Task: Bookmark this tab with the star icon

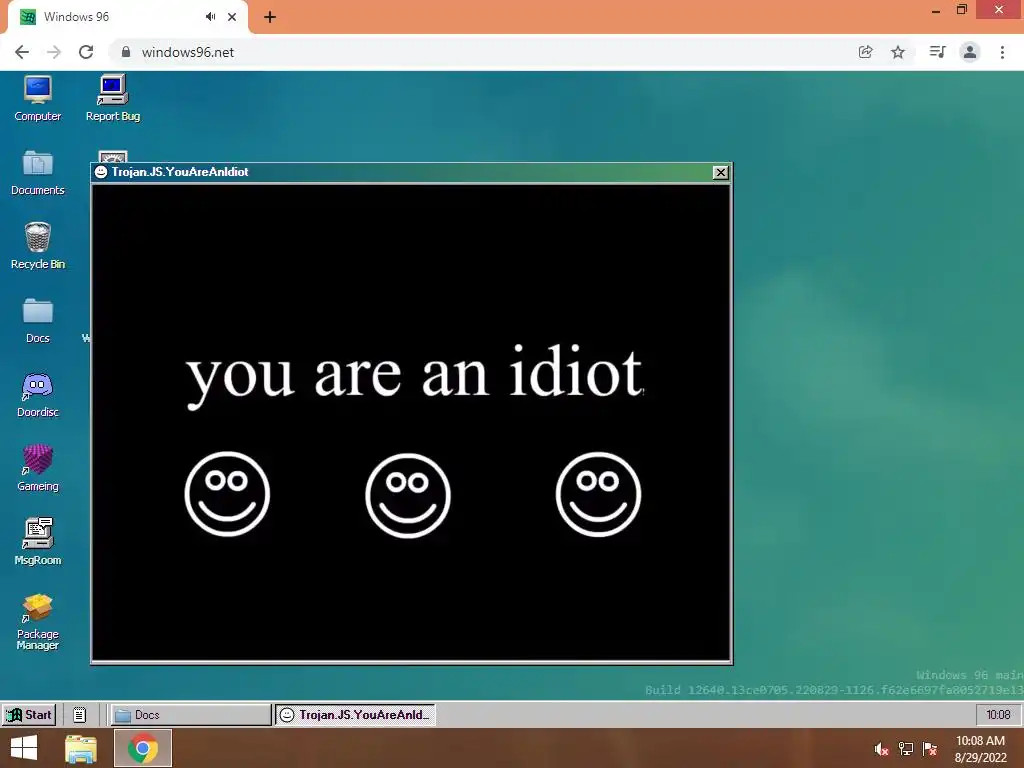Action: [898, 52]
